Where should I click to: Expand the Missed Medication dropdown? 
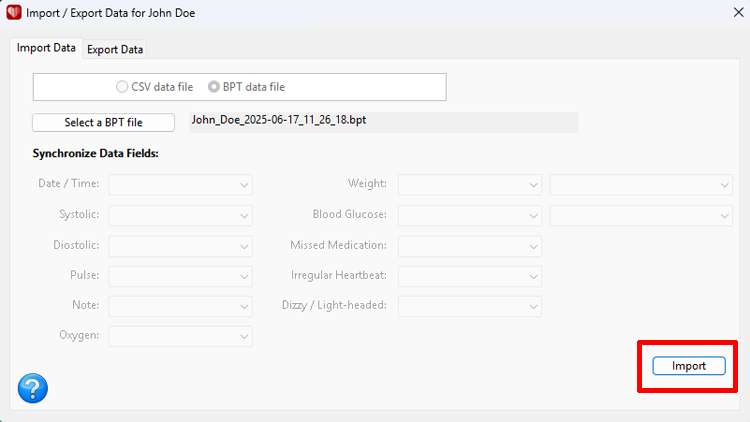pos(470,246)
